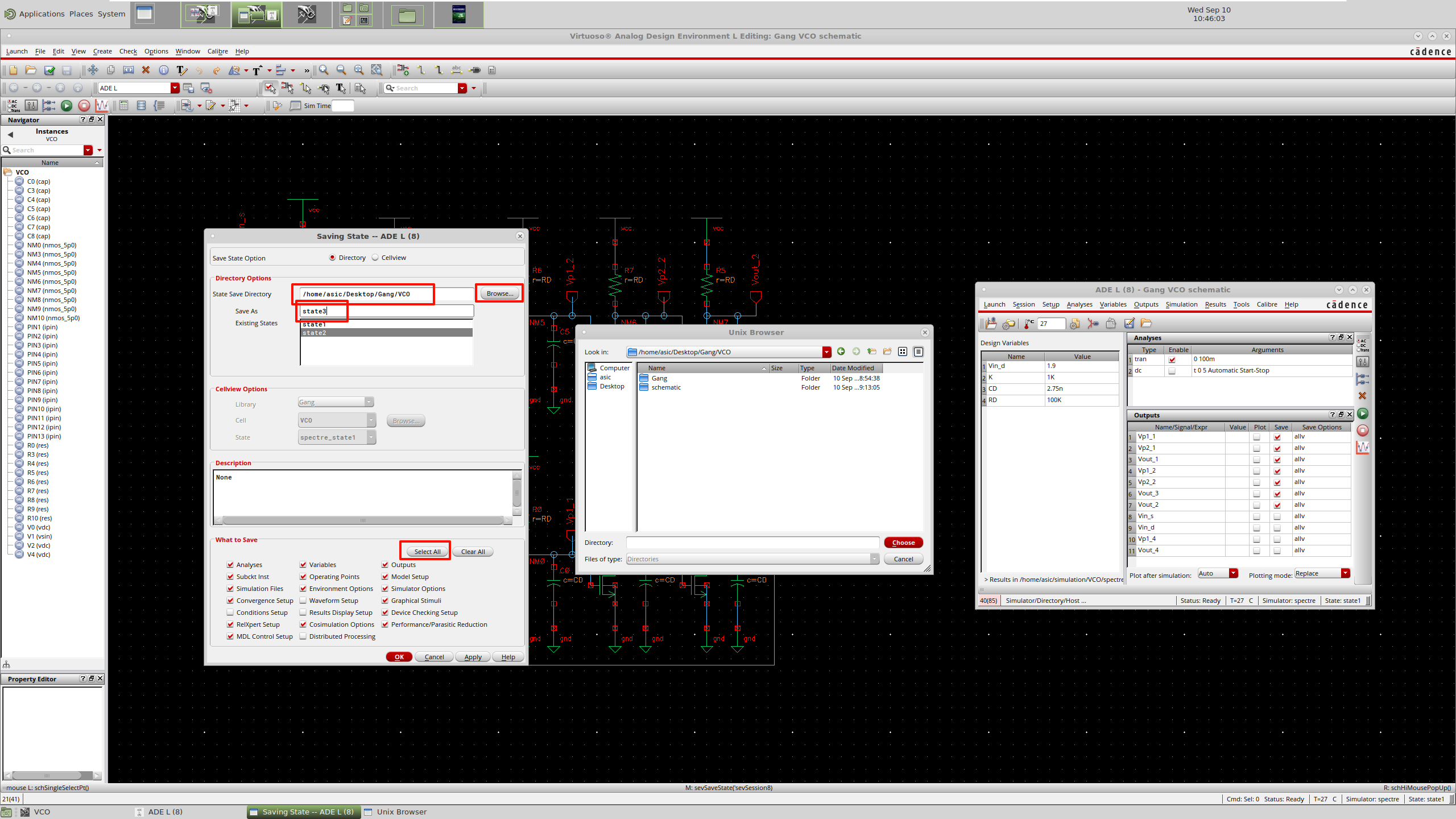The height and width of the screenshot is (819, 1456).
Task: Click the Zoom In magnifier icon
Action: pyautogui.click(x=324, y=70)
